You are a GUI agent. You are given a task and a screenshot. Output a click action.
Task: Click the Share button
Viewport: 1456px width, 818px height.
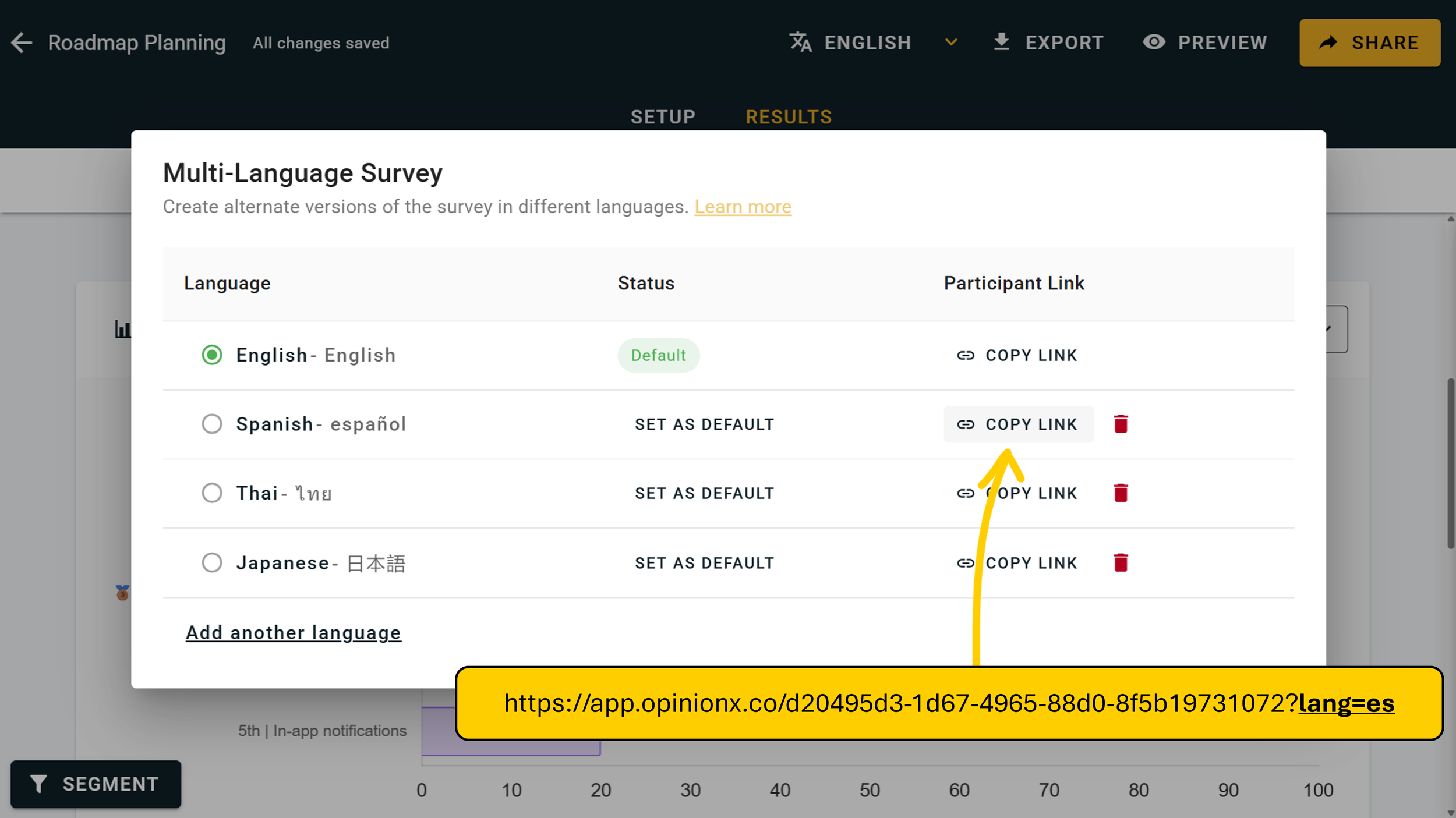click(1369, 43)
